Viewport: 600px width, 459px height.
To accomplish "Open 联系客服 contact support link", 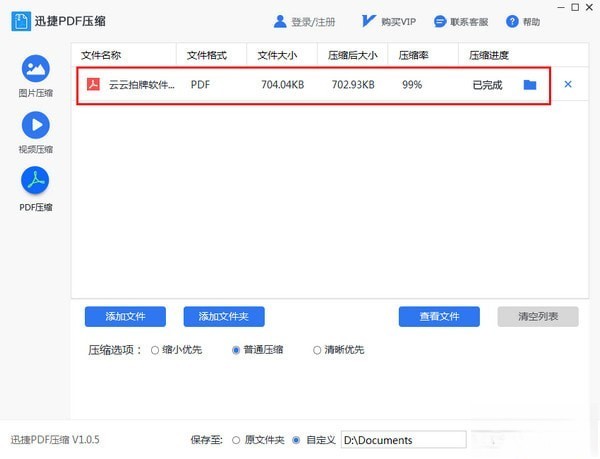I will pyautogui.click(x=469, y=22).
